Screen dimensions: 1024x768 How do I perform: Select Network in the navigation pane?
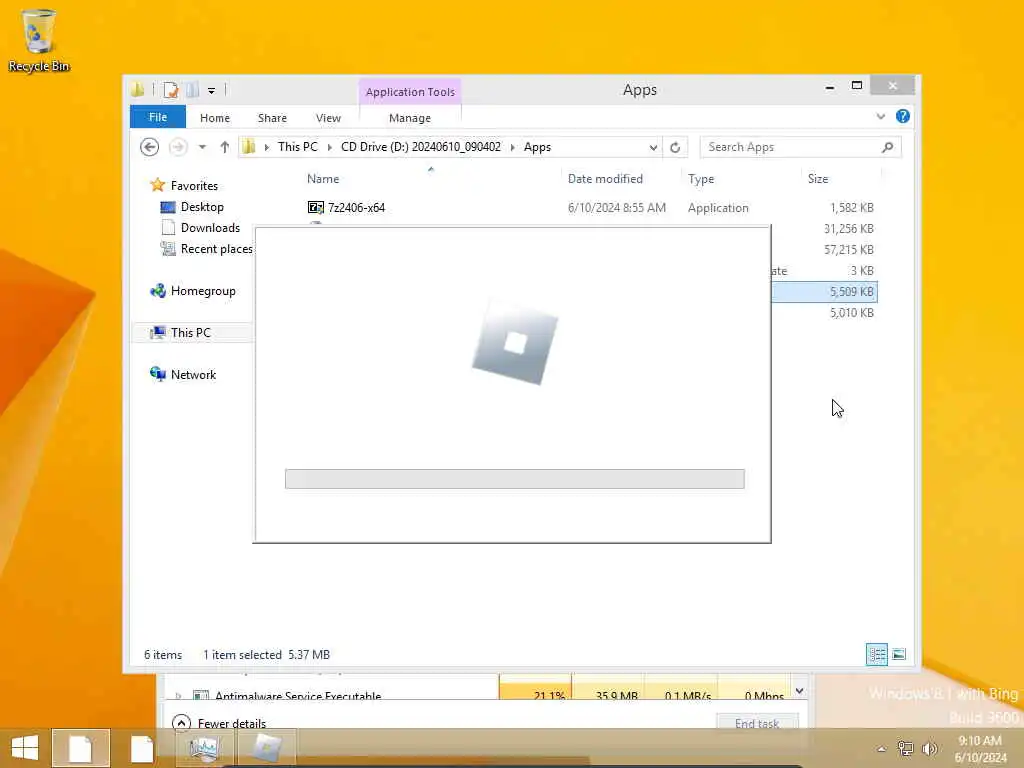point(193,374)
